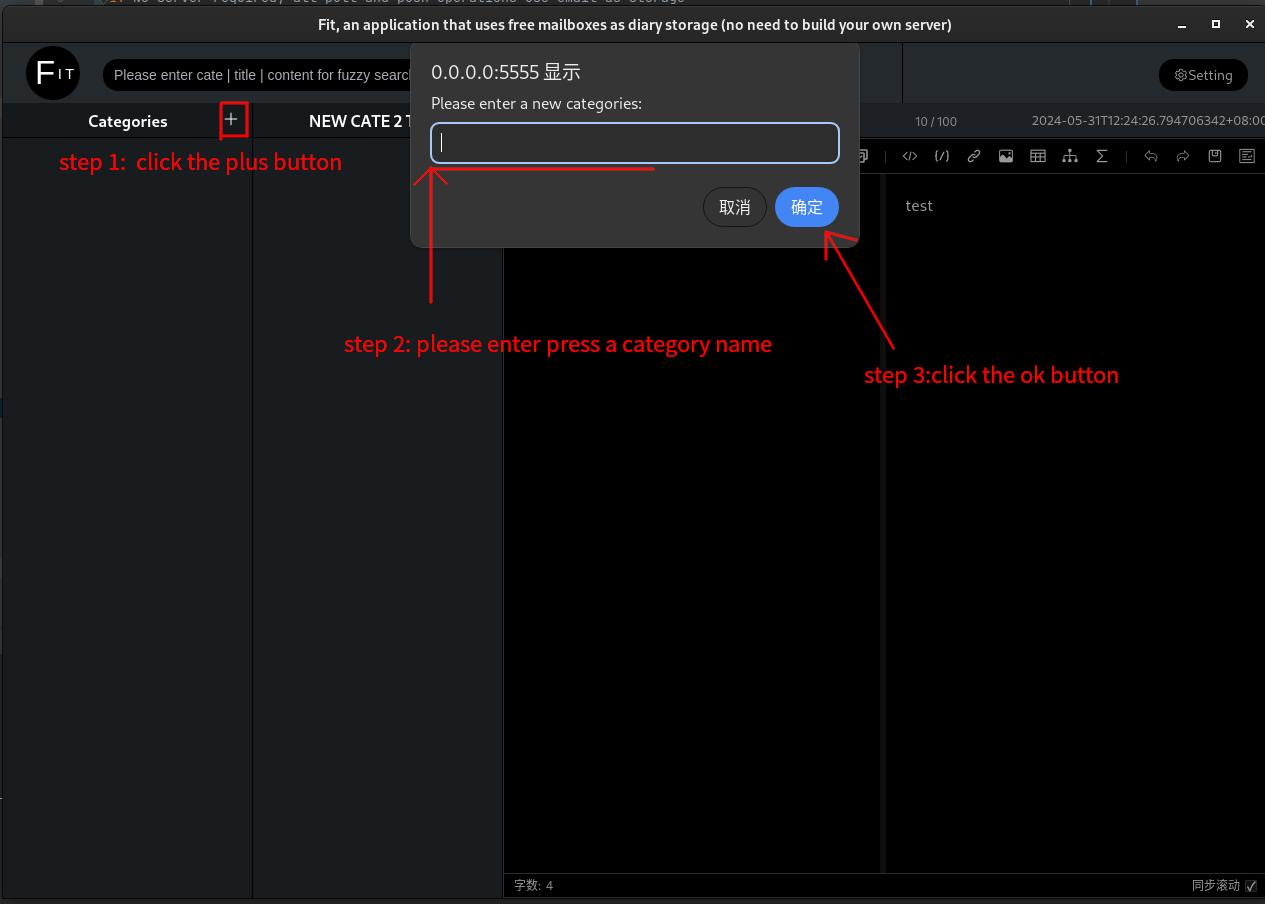Save the note with the floppy disk icon
Viewport: 1265px width, 904px height.
(1215, 156)
